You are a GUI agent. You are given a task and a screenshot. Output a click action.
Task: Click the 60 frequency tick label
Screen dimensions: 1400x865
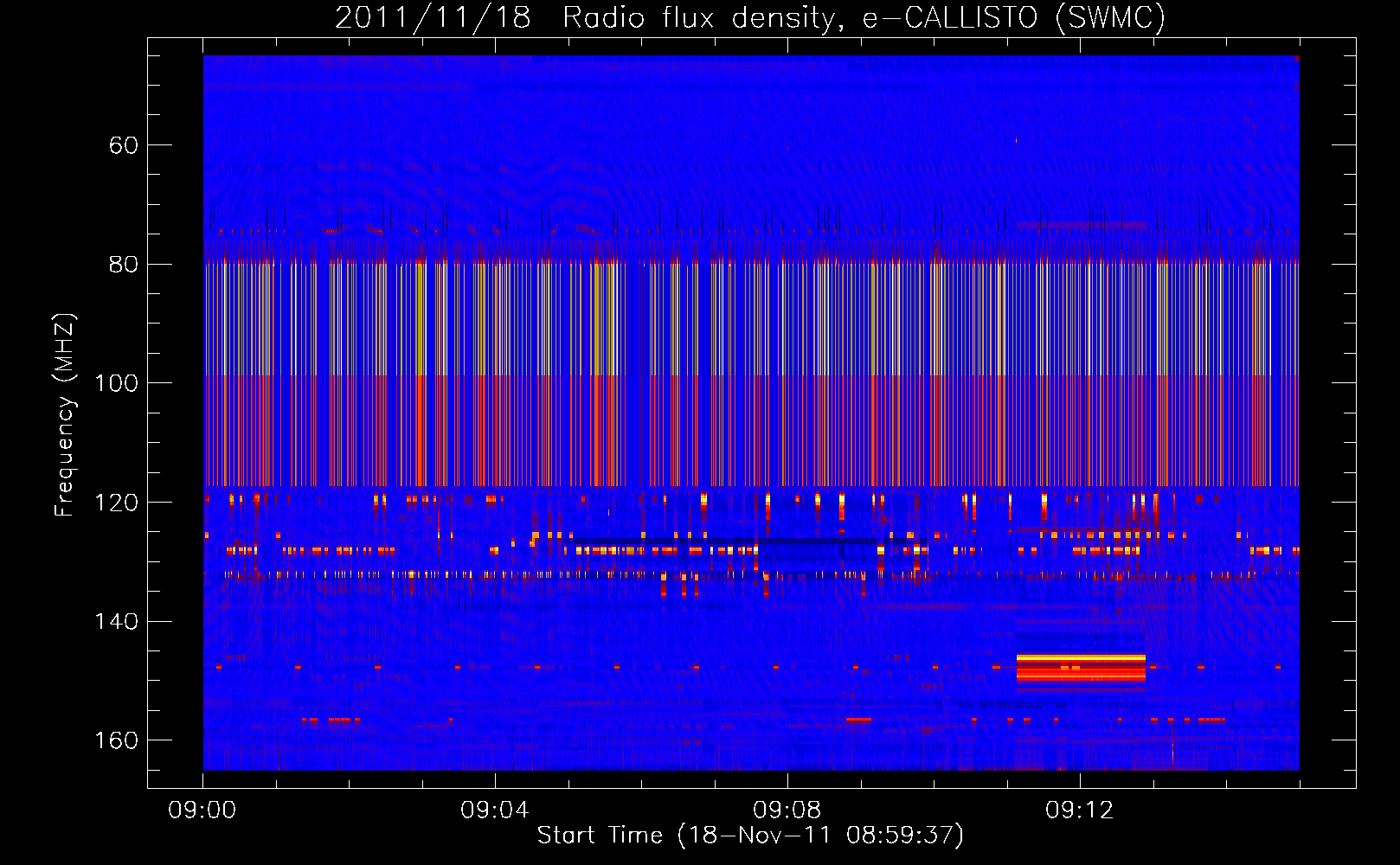tap(124, 145)
